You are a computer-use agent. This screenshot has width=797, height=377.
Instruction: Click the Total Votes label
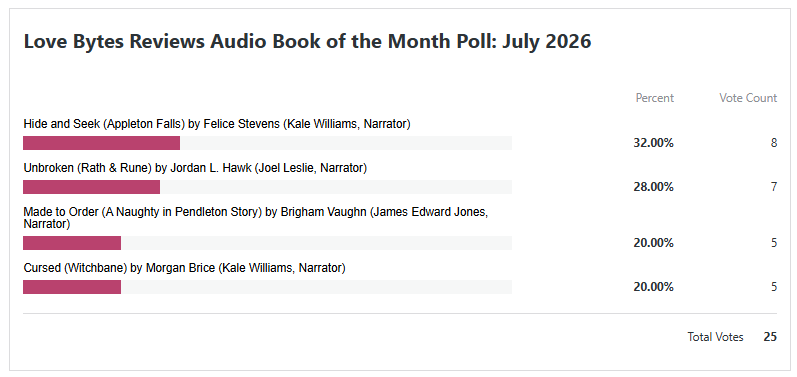pos(715,337)
